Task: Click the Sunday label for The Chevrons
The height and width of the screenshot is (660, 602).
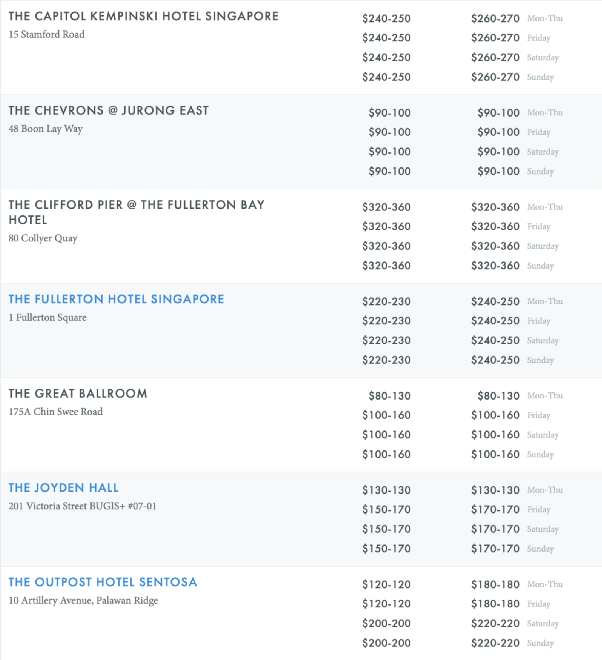Action: point(540,172)
